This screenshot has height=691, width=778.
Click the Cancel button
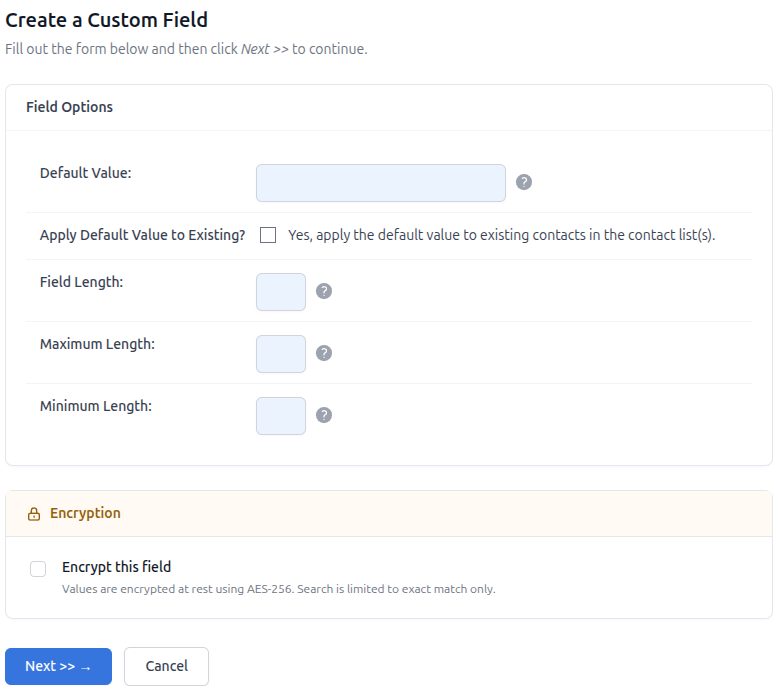click(x=166, y=666)
